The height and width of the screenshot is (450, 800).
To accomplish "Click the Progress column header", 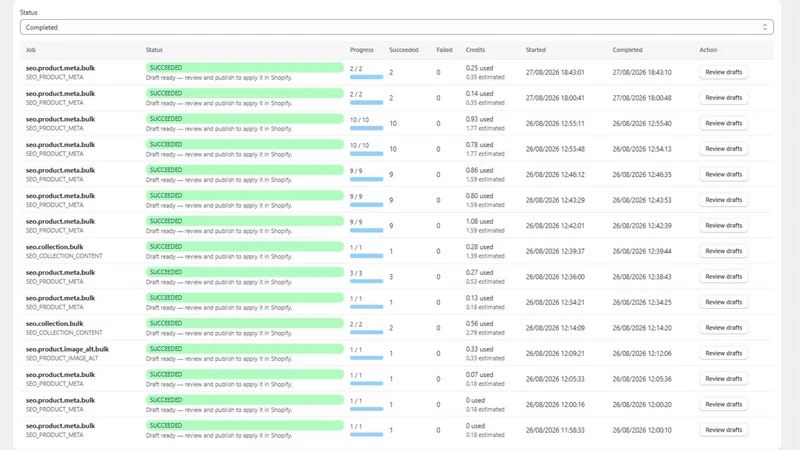I will (362, 50).
